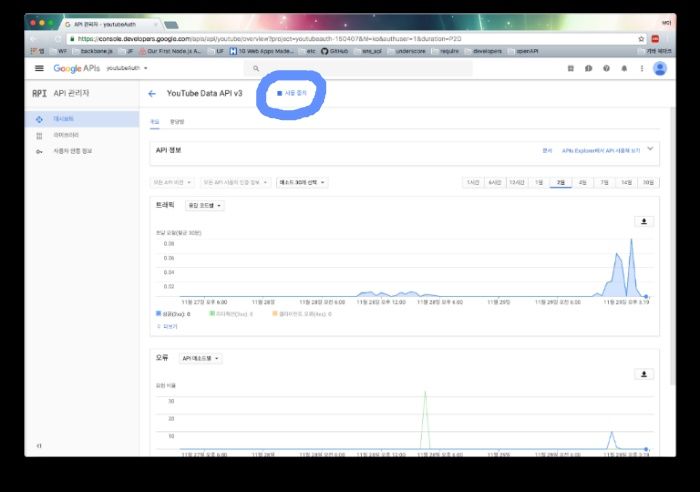Open the '10 Web Apps Made...' bookmark
This screenshot has width=700, height=492.
tap(262, 51)
